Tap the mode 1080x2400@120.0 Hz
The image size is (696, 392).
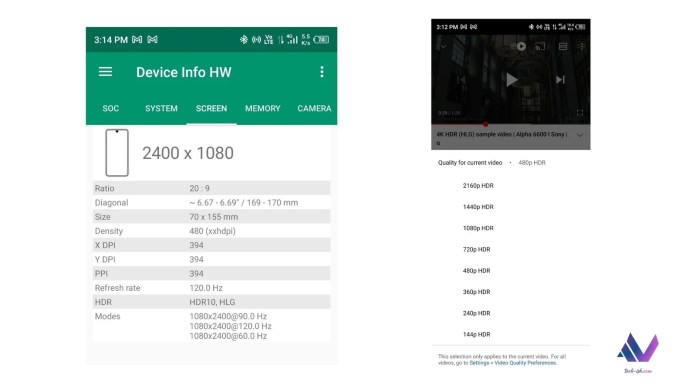pos(230,326)
